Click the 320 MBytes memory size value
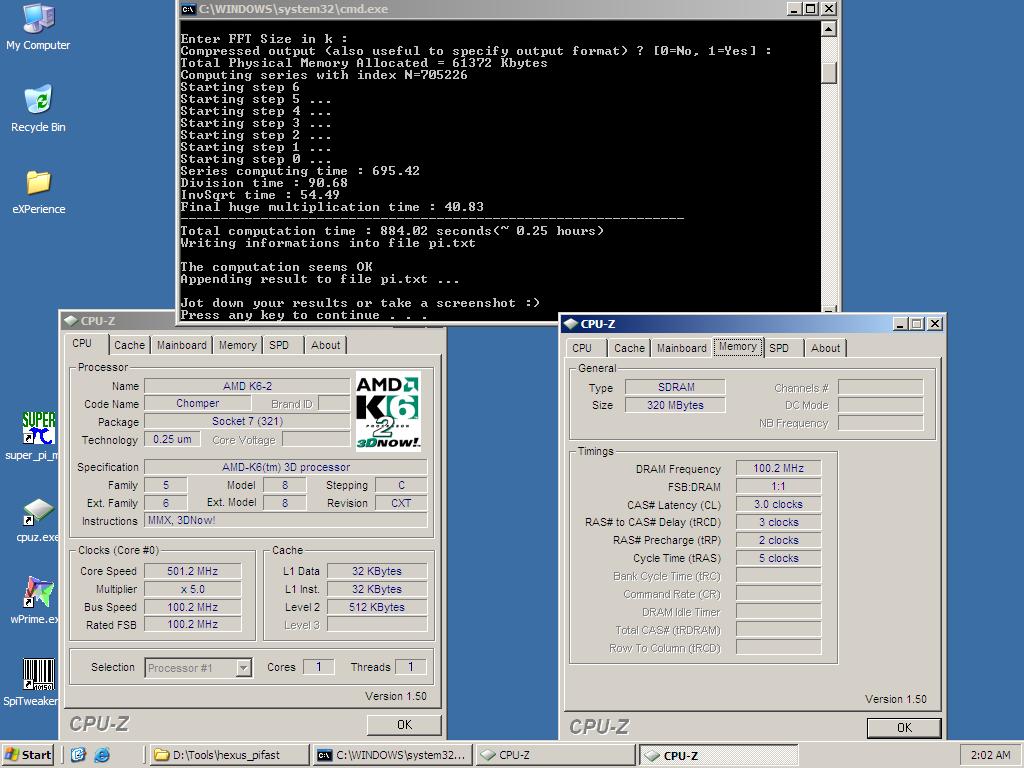 (x=675, y=405)
